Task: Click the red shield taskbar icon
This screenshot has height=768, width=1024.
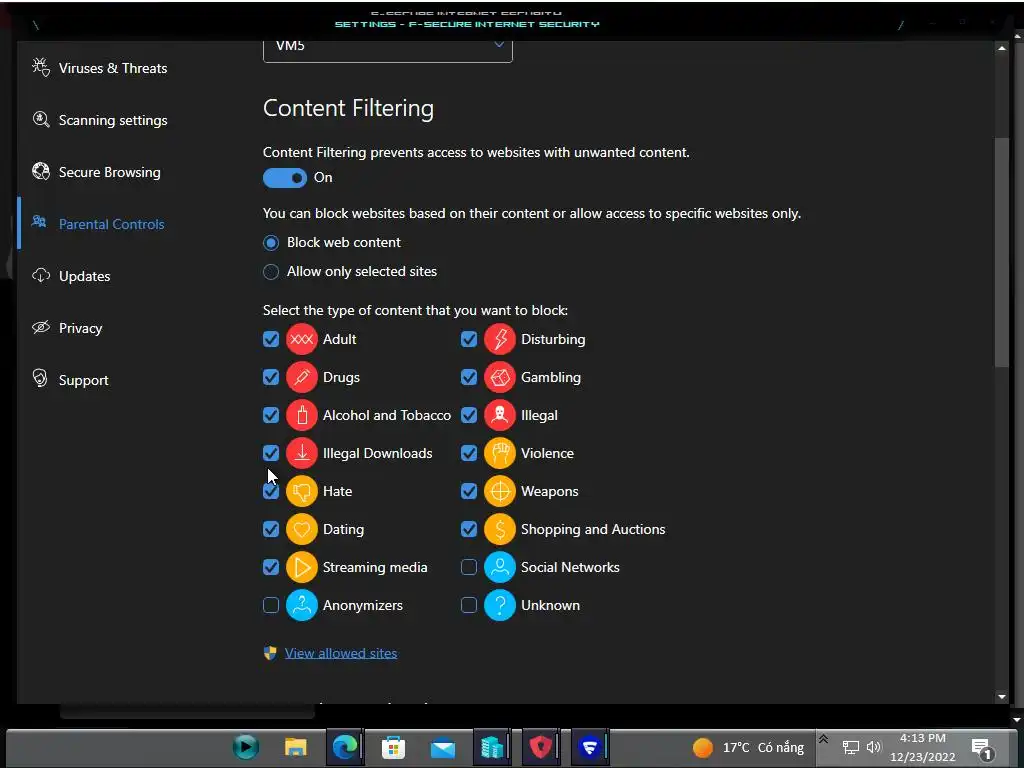Action: click(540, 746)
